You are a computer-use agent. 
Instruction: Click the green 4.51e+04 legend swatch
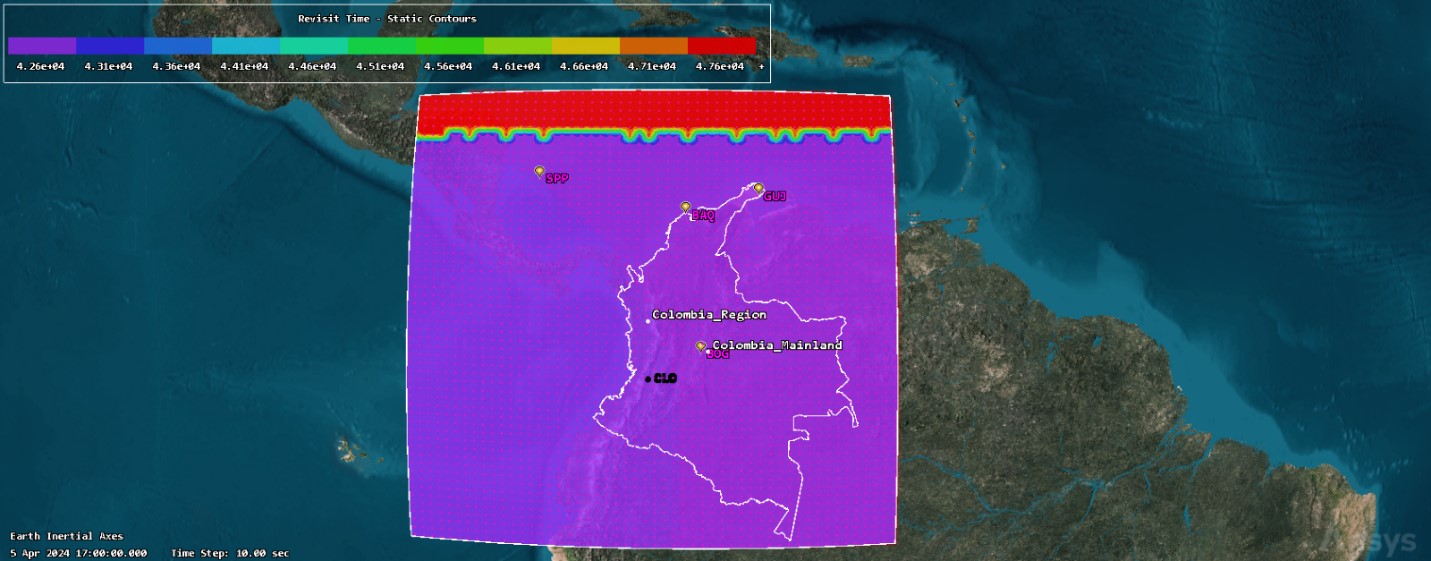click(x=382, y=46)
